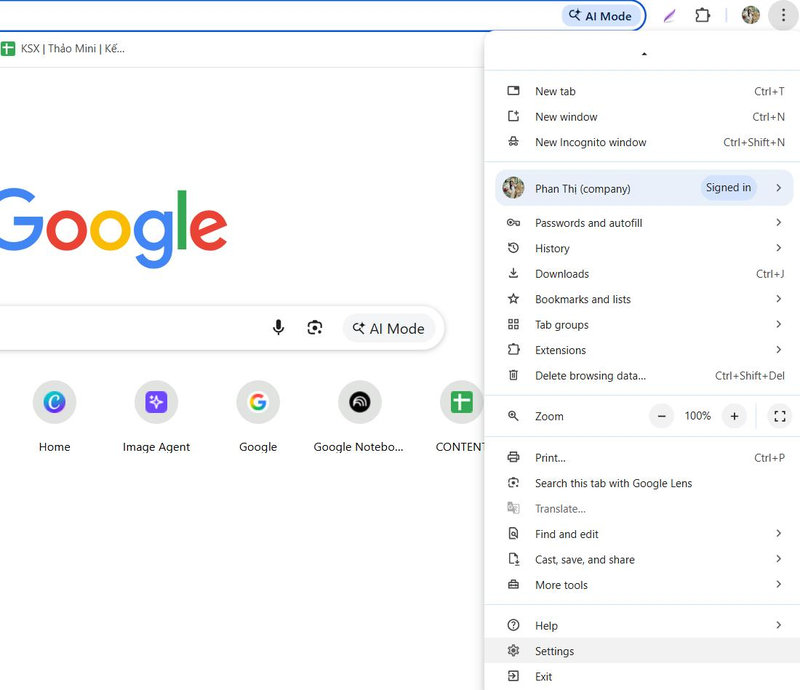Image resolution: width=800 pixels, height=690 pixels.
Task: Open KSX Thảo Mini bookmark
Action: [x=63, y=48]
